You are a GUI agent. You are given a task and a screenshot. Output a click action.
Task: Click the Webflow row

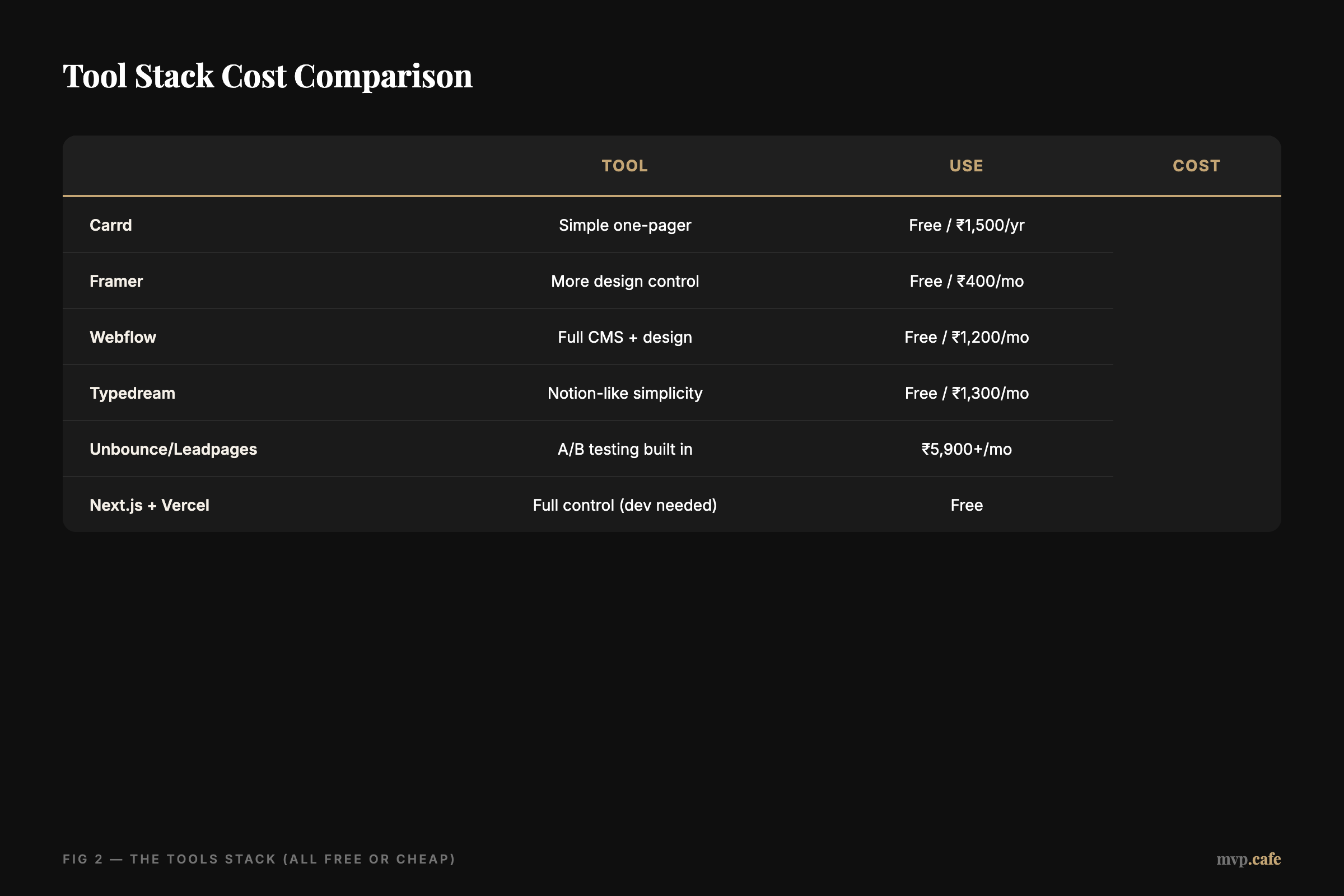point(122,337)
